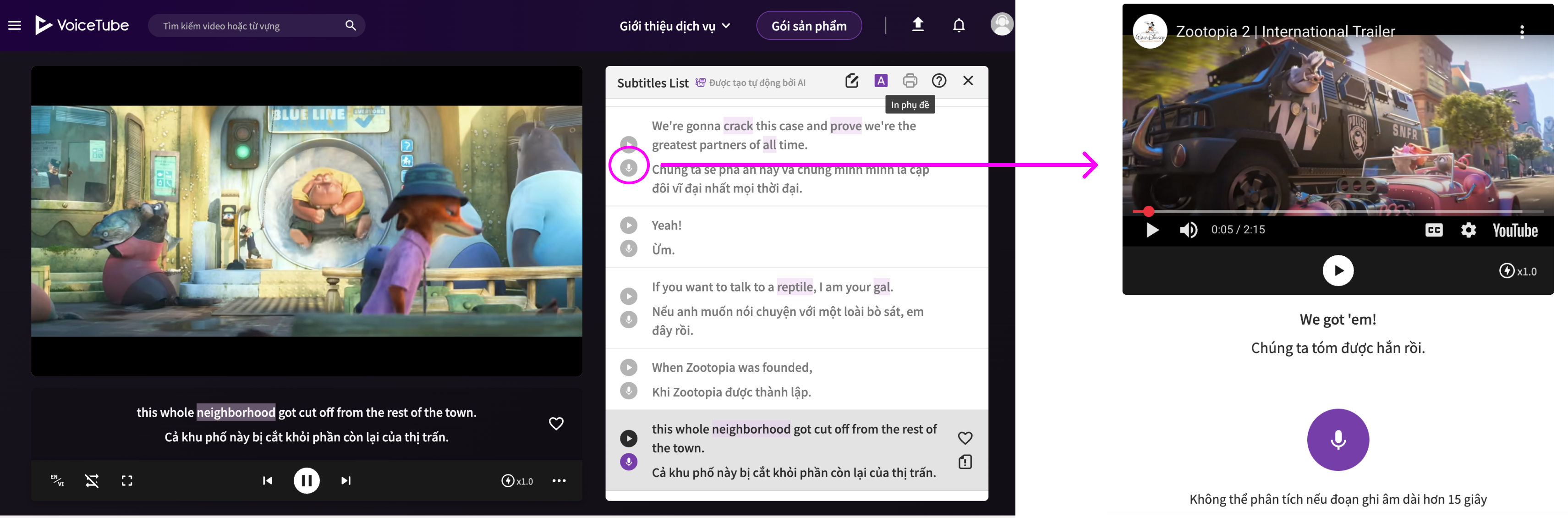Click the help question mark icon
This screenshot has width=1568, height=518.
pyautogui.click(x=938, y=81)
